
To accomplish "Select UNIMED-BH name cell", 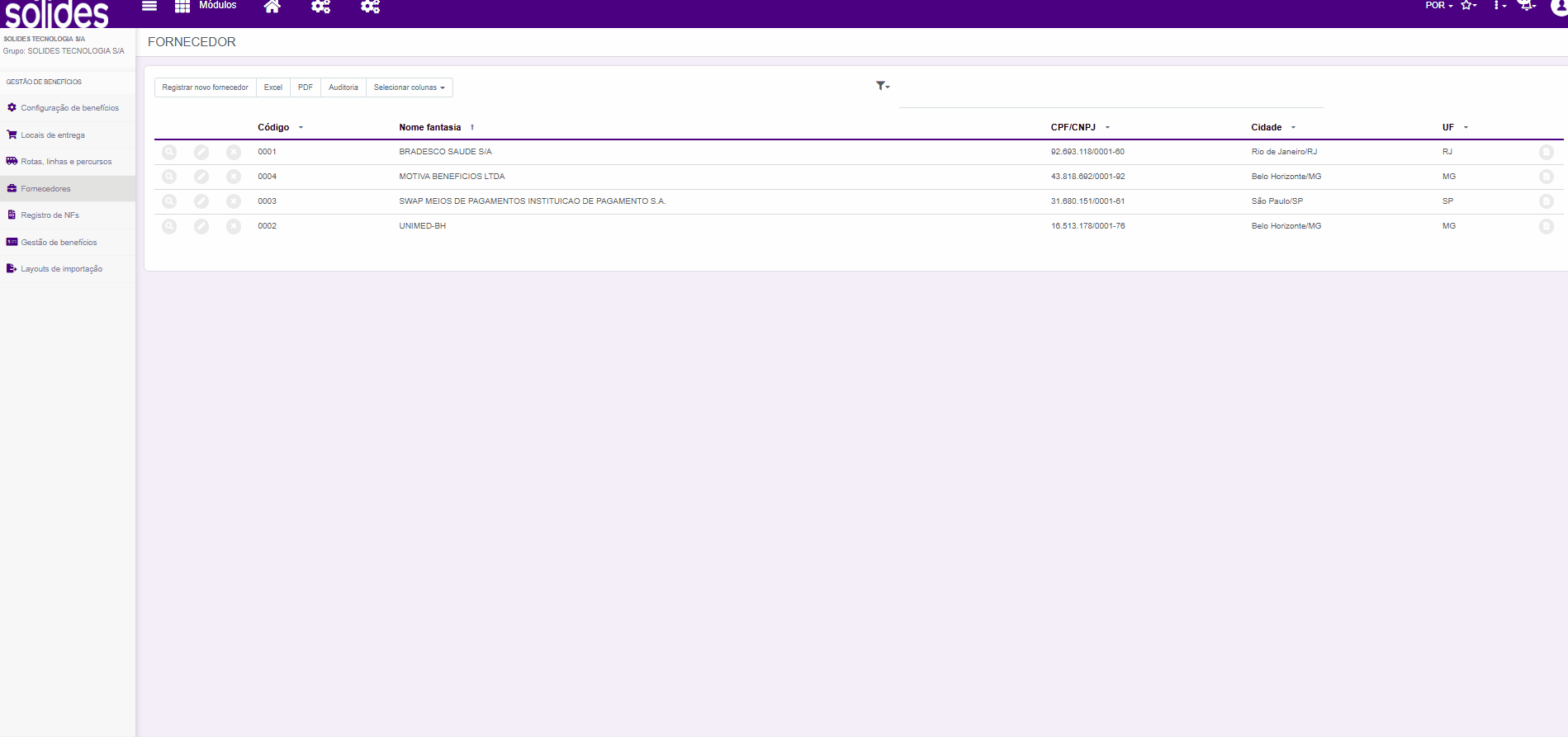I will pos(422,226).
